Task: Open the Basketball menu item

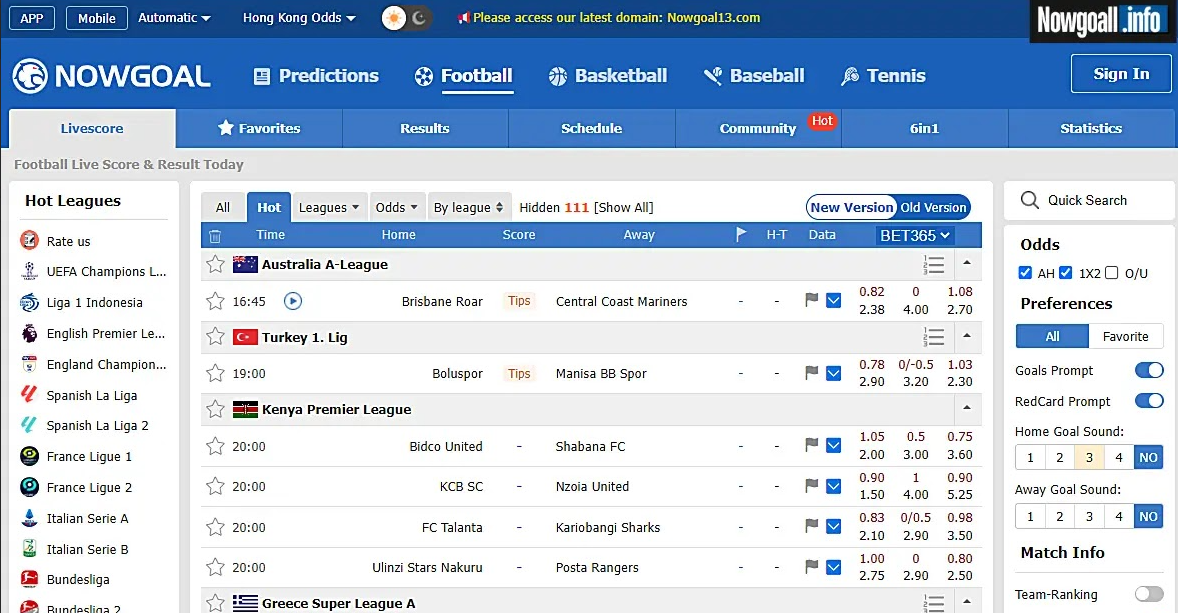Action: click(x=608, y=76)
